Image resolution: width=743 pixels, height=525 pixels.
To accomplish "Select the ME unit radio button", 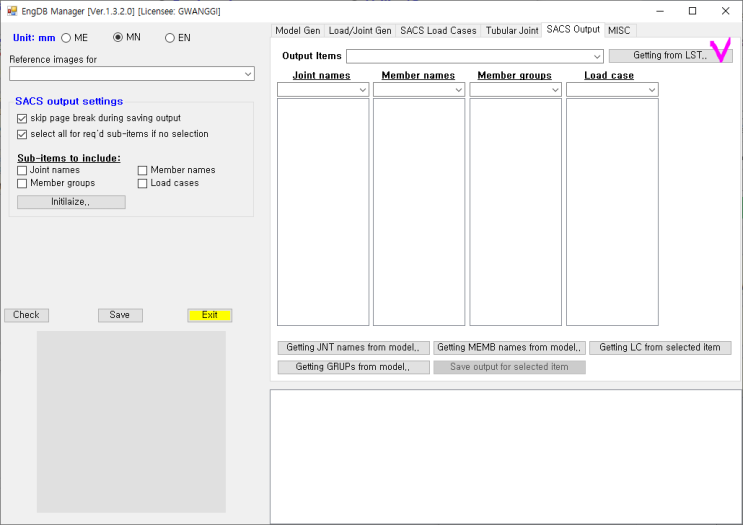I will point(66,38).
